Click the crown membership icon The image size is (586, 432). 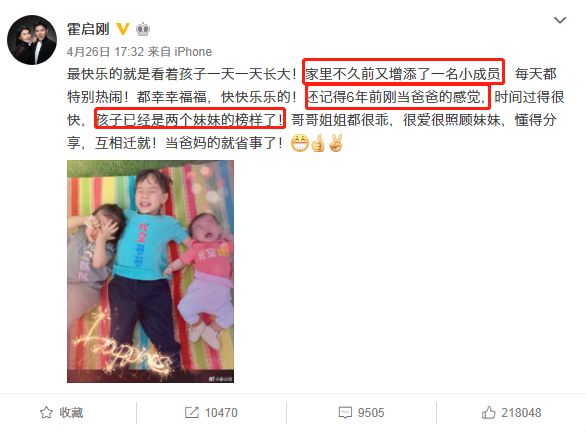[143, 29]
